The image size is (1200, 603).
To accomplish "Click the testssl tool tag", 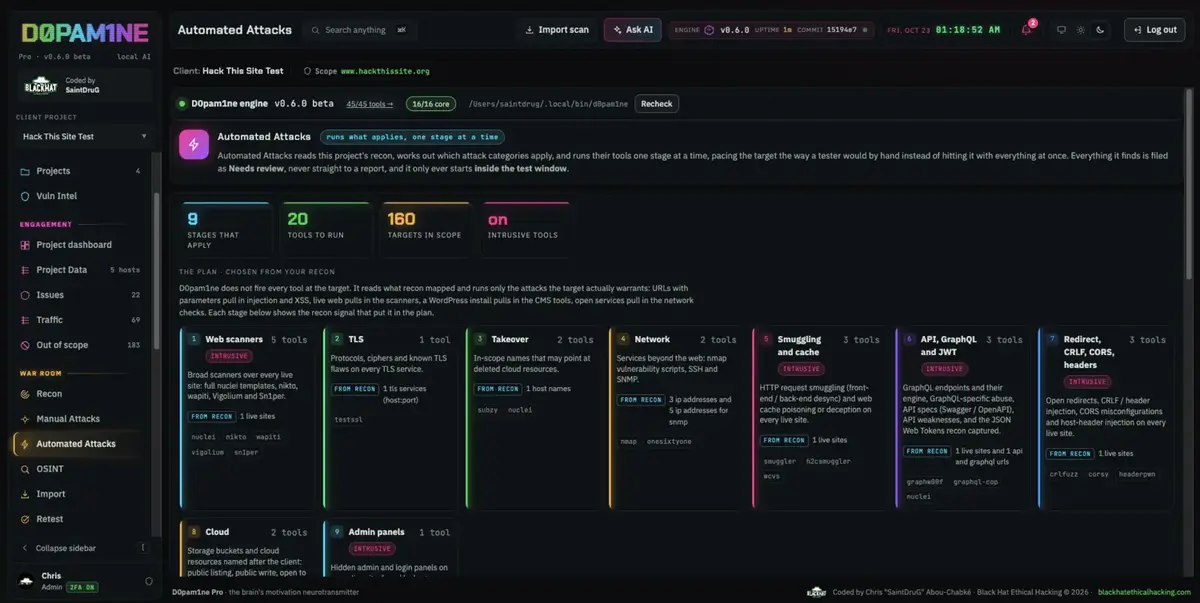I will click(x=348, y=419).
